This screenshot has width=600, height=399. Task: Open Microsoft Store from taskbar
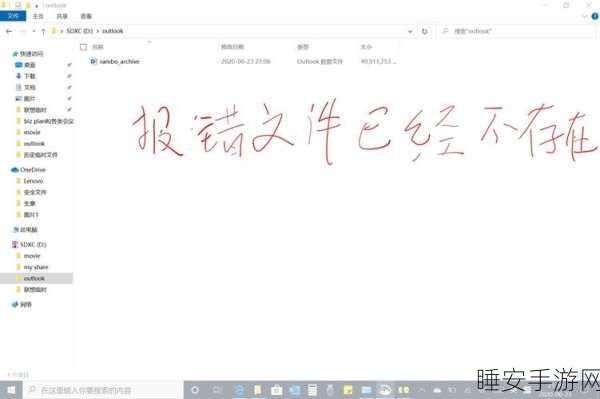(276, 390)
